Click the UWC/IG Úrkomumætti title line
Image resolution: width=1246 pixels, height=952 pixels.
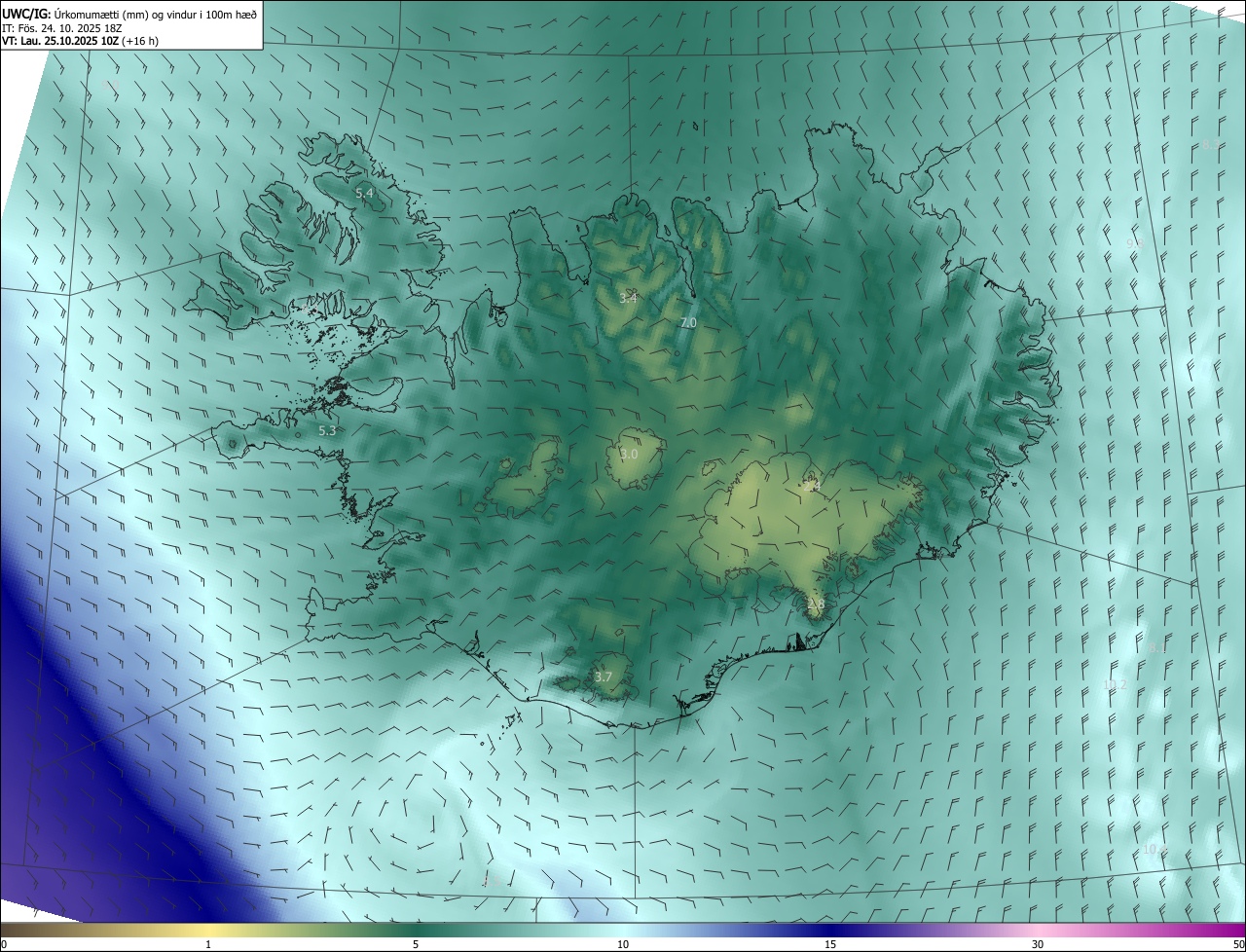point(129,14)
